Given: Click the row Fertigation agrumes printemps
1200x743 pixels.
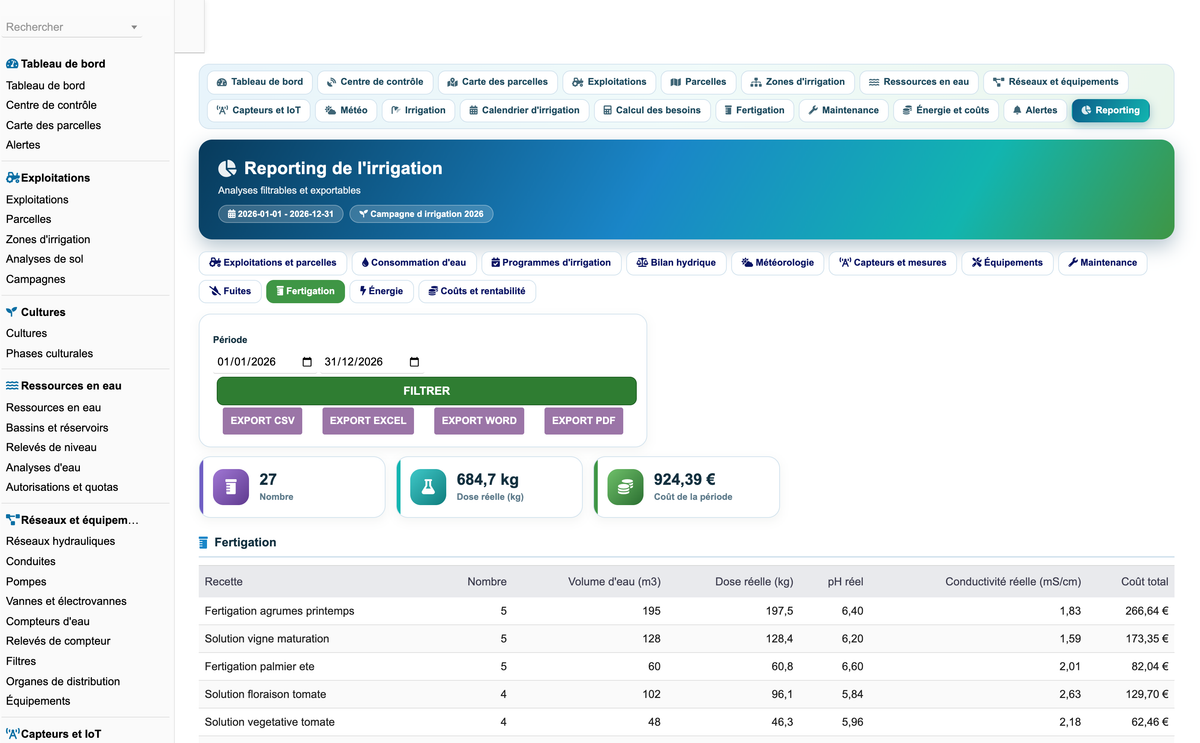Looking at the screenshot, I should (x=686, y=611).
